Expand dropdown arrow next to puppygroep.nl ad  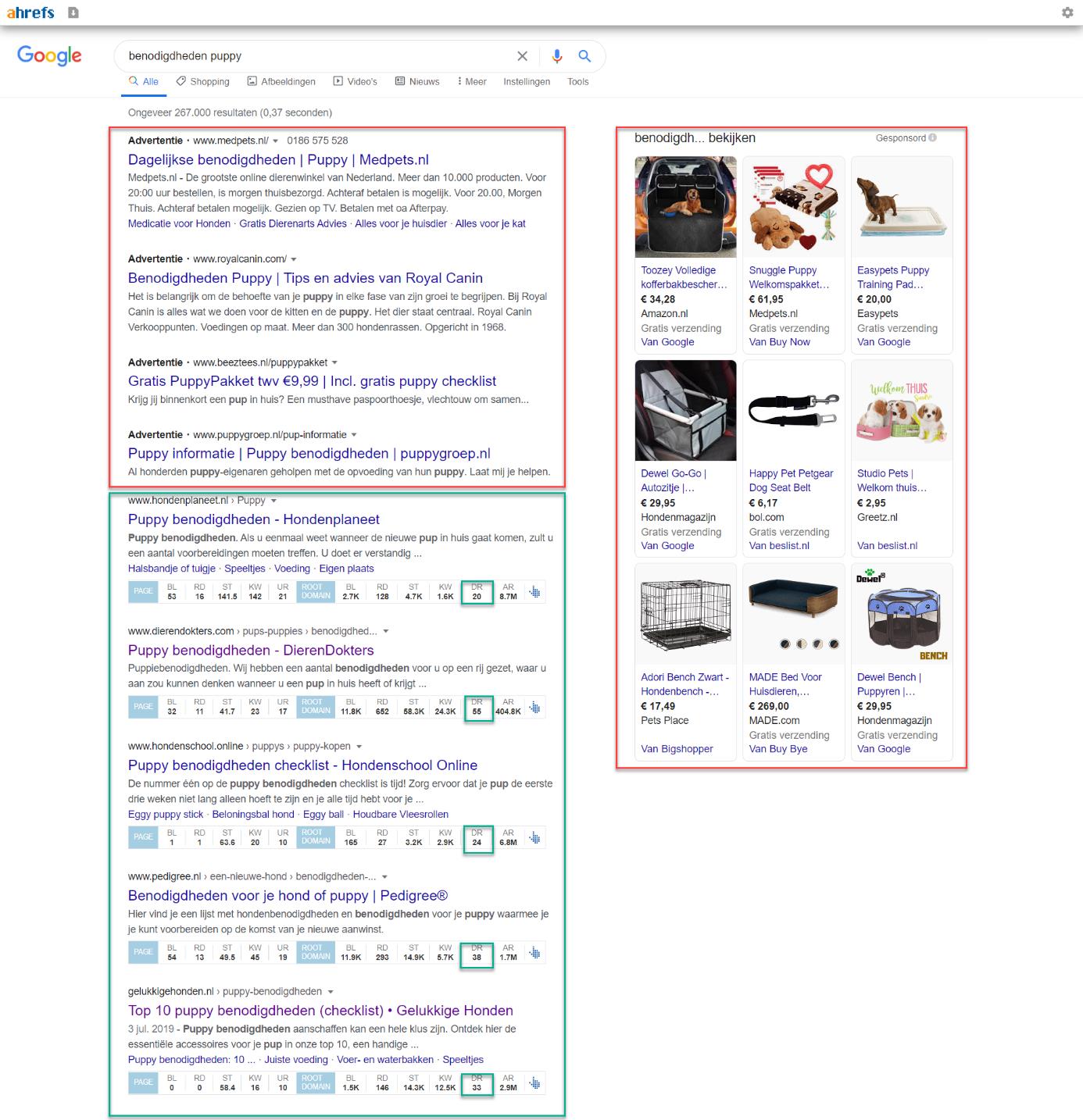click(354, 435)
